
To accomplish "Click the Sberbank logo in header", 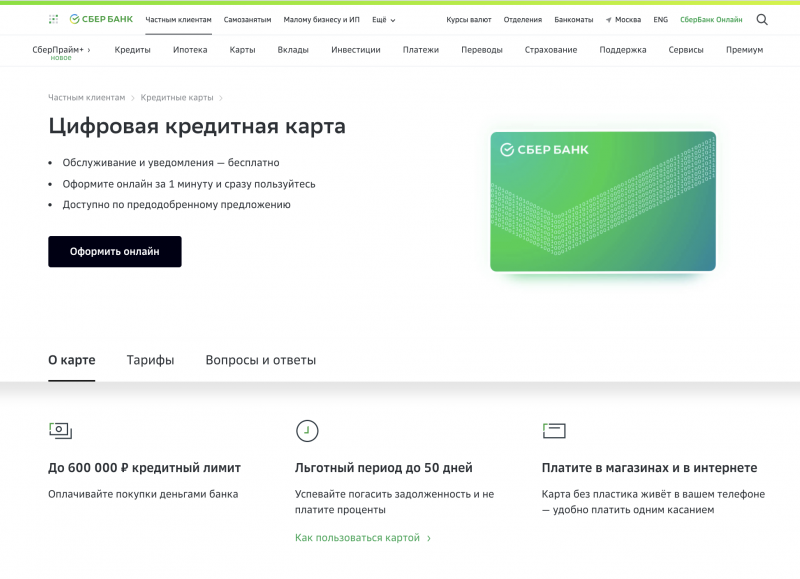I will [101, 19].
